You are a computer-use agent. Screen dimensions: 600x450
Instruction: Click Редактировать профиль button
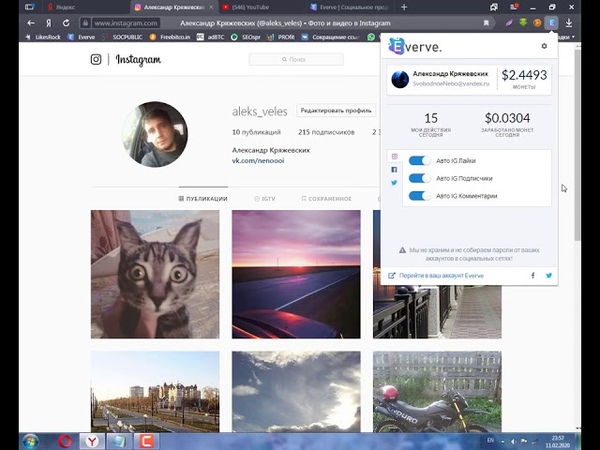tap(336, 111)
